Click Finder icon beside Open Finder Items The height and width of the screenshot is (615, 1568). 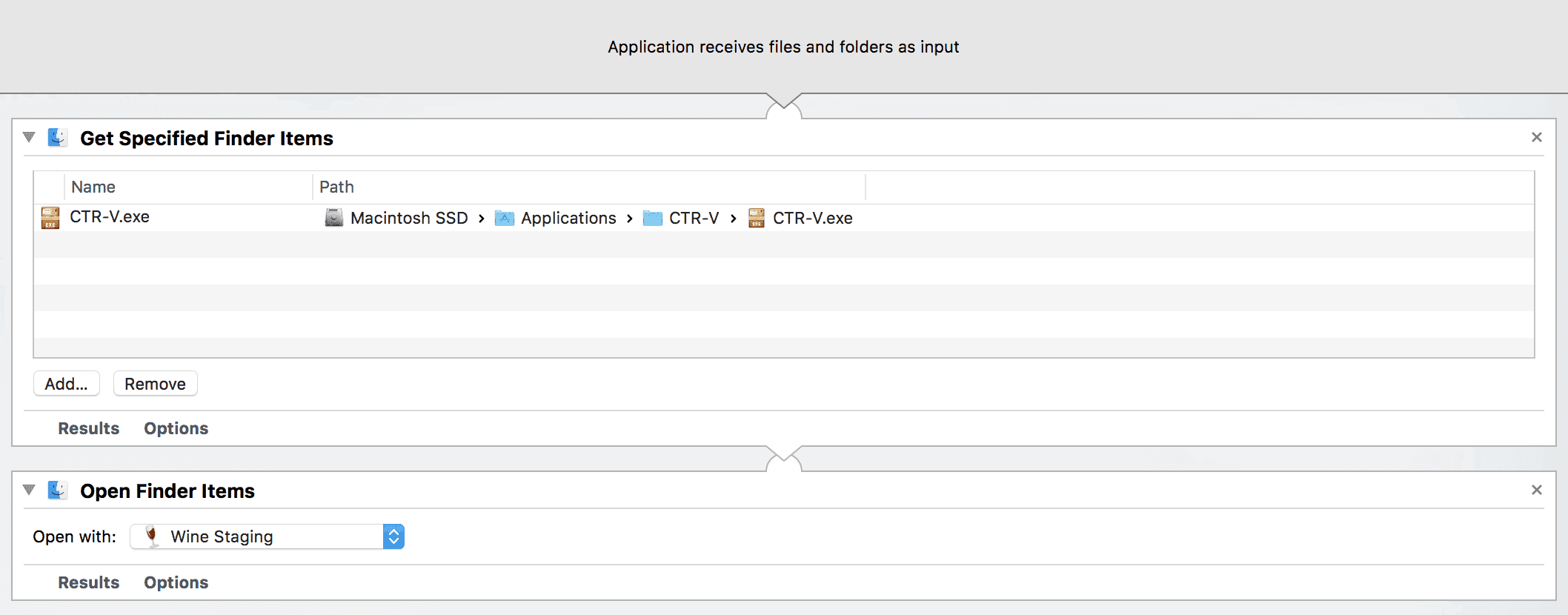click(x=58, y=491)
